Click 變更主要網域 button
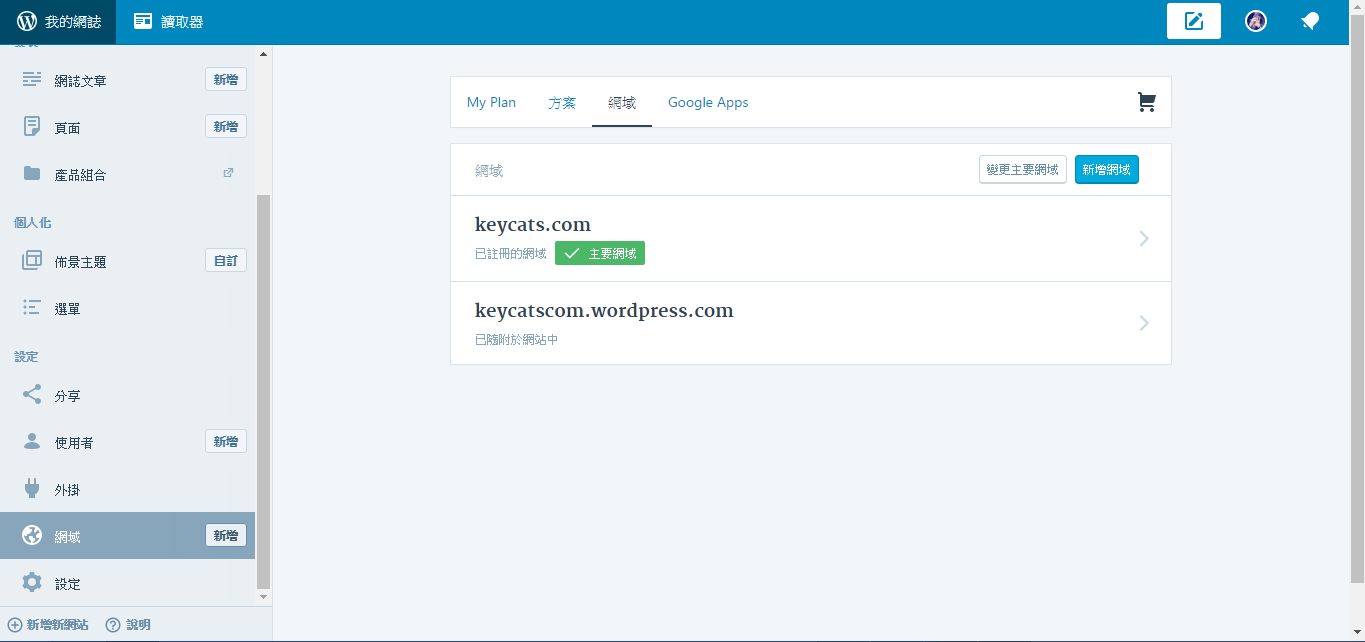The height and width of the screenshot is (642, 1365). coord(1023,170)
